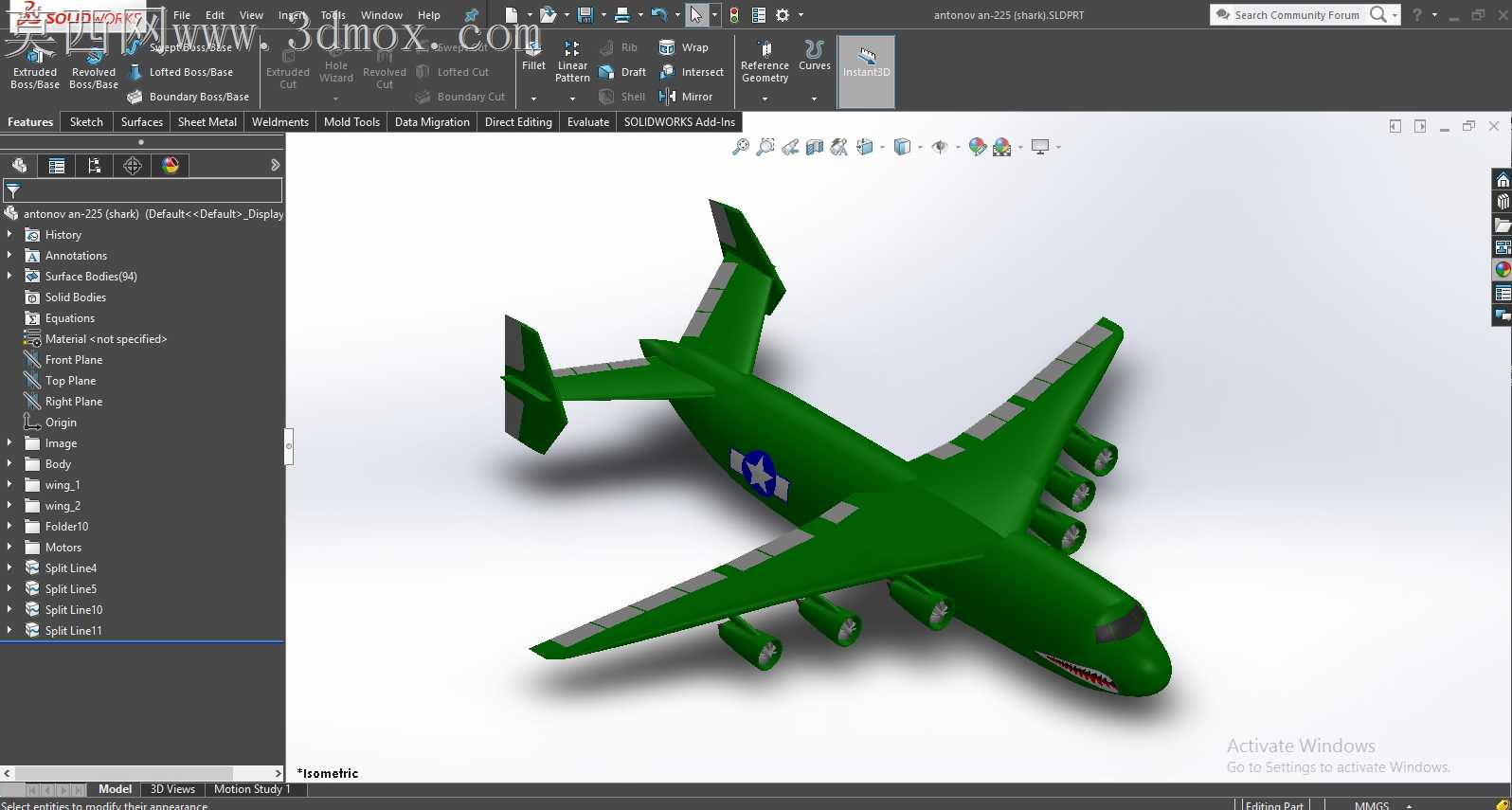1512x810 pixels.
Task: Choose the Lofted Boss/Base feature
Action: (x=180, y=72)
